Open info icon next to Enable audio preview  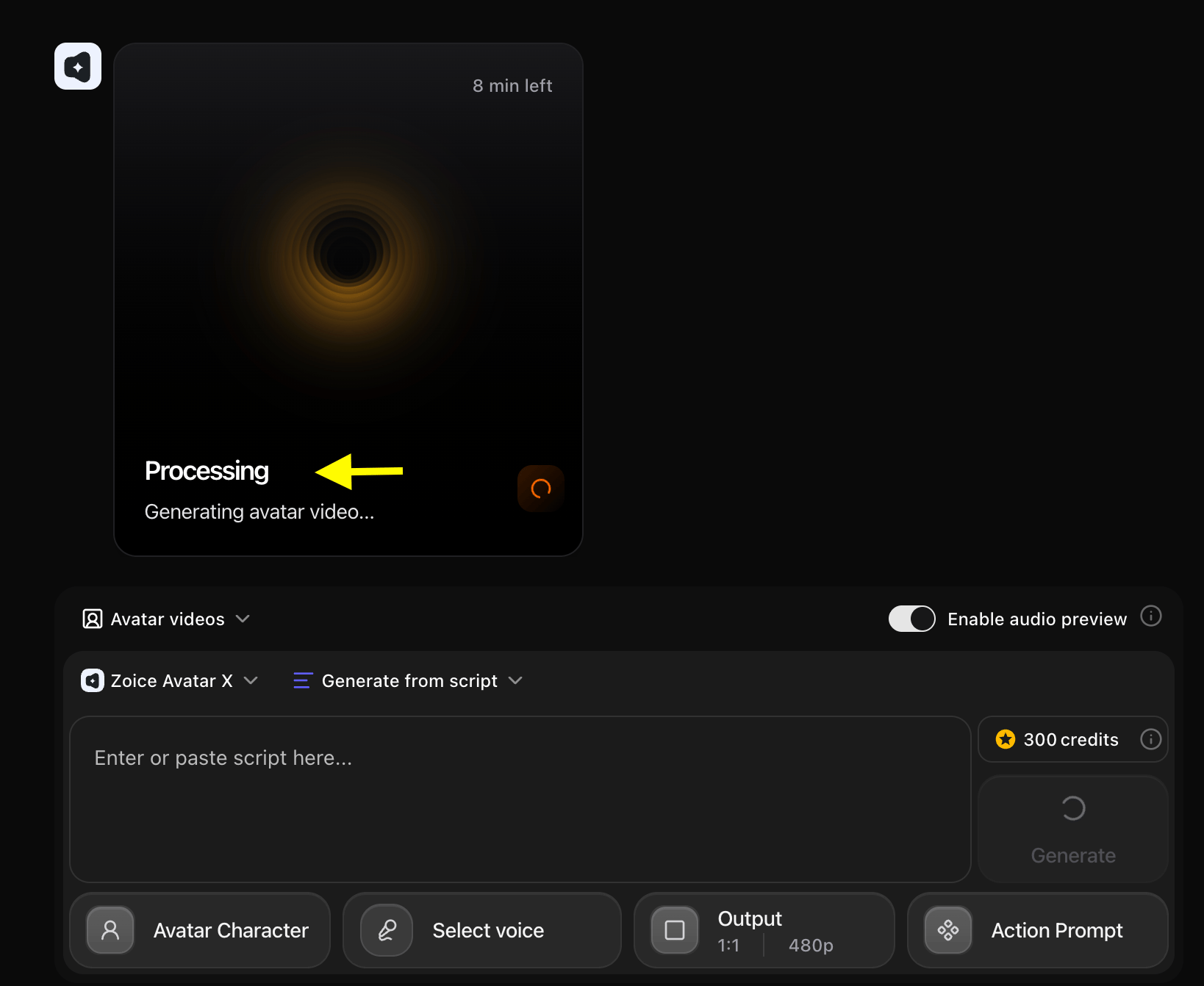pyautogui.click(x=1151, y=616)
